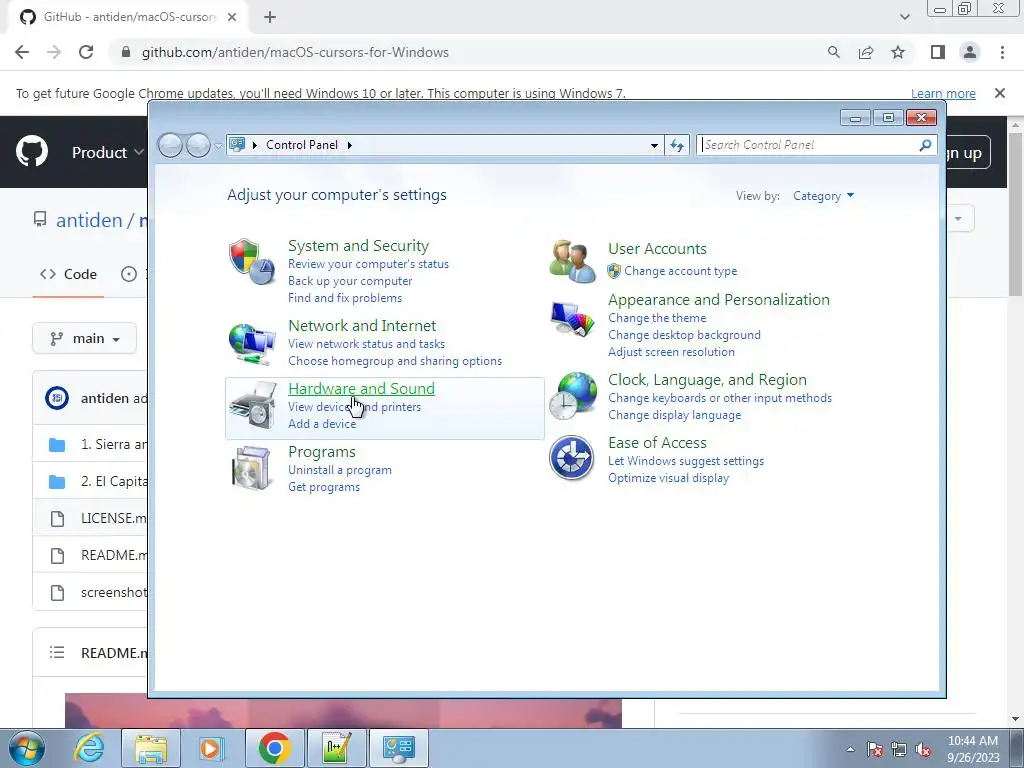Open the Hardware and Sound category
The width and height of the screenshot is (1024, 768).
pyautogui.click(x=361, y=389)
